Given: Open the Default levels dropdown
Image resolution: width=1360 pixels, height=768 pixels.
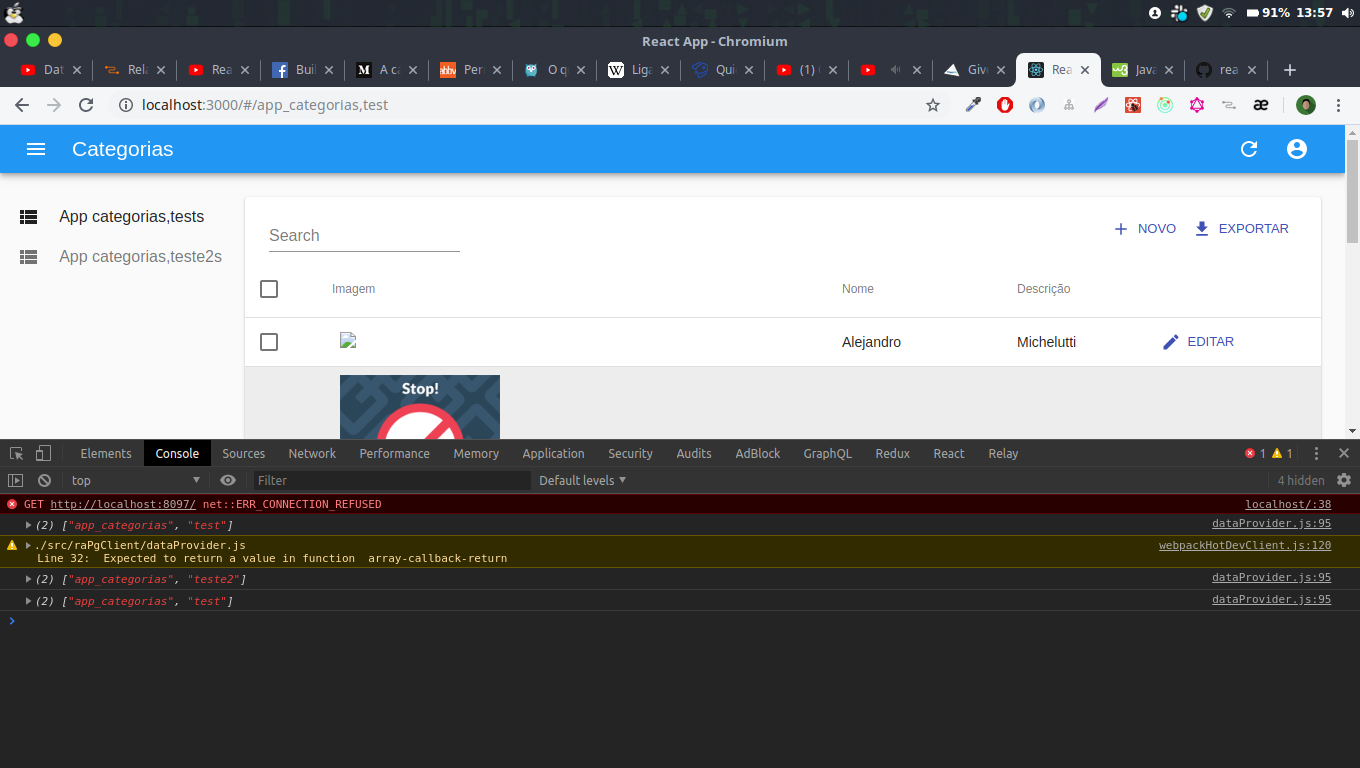Looking at the screenshot, I should click(x=581, y=480).
